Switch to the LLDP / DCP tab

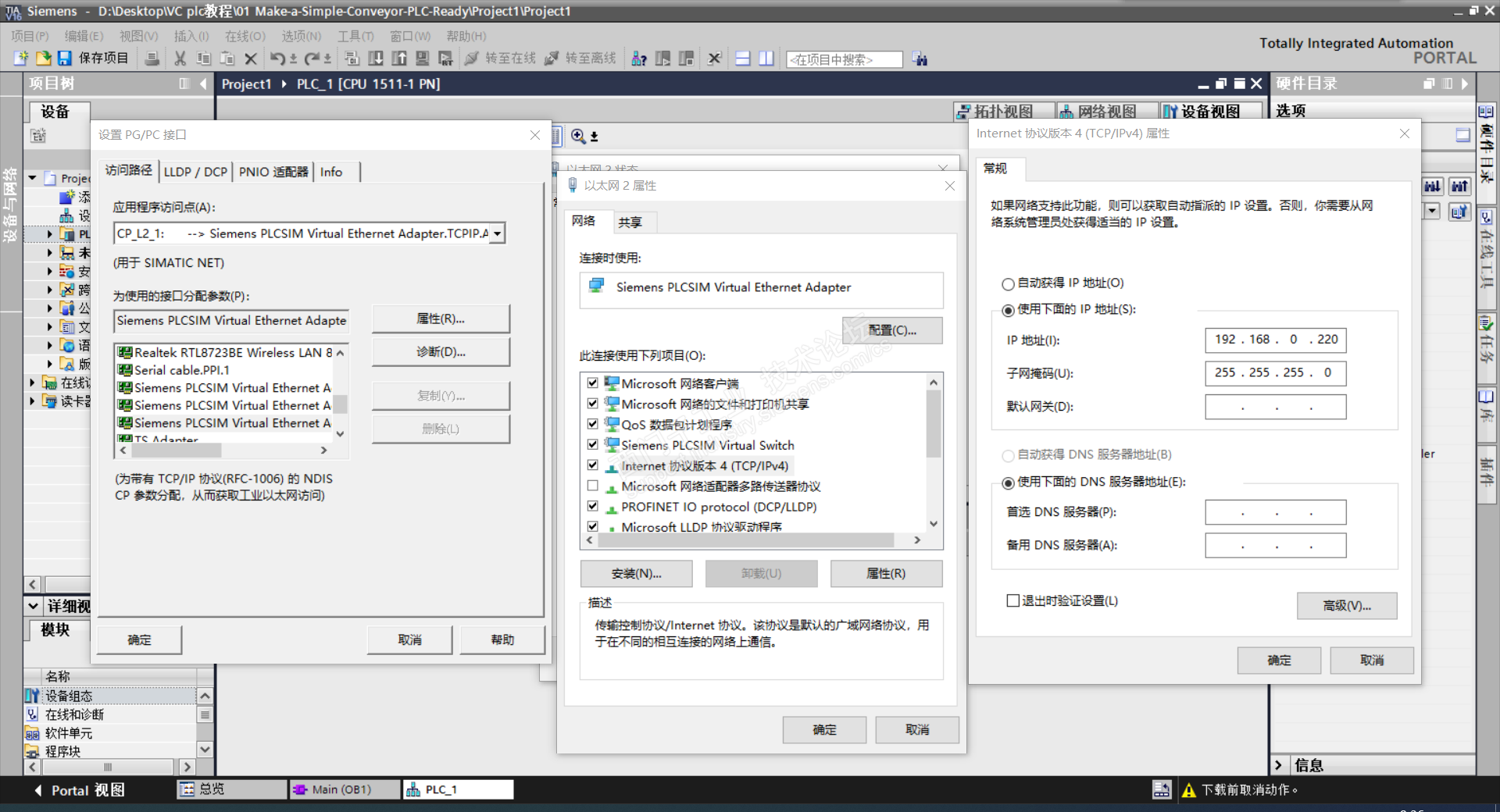195,172
